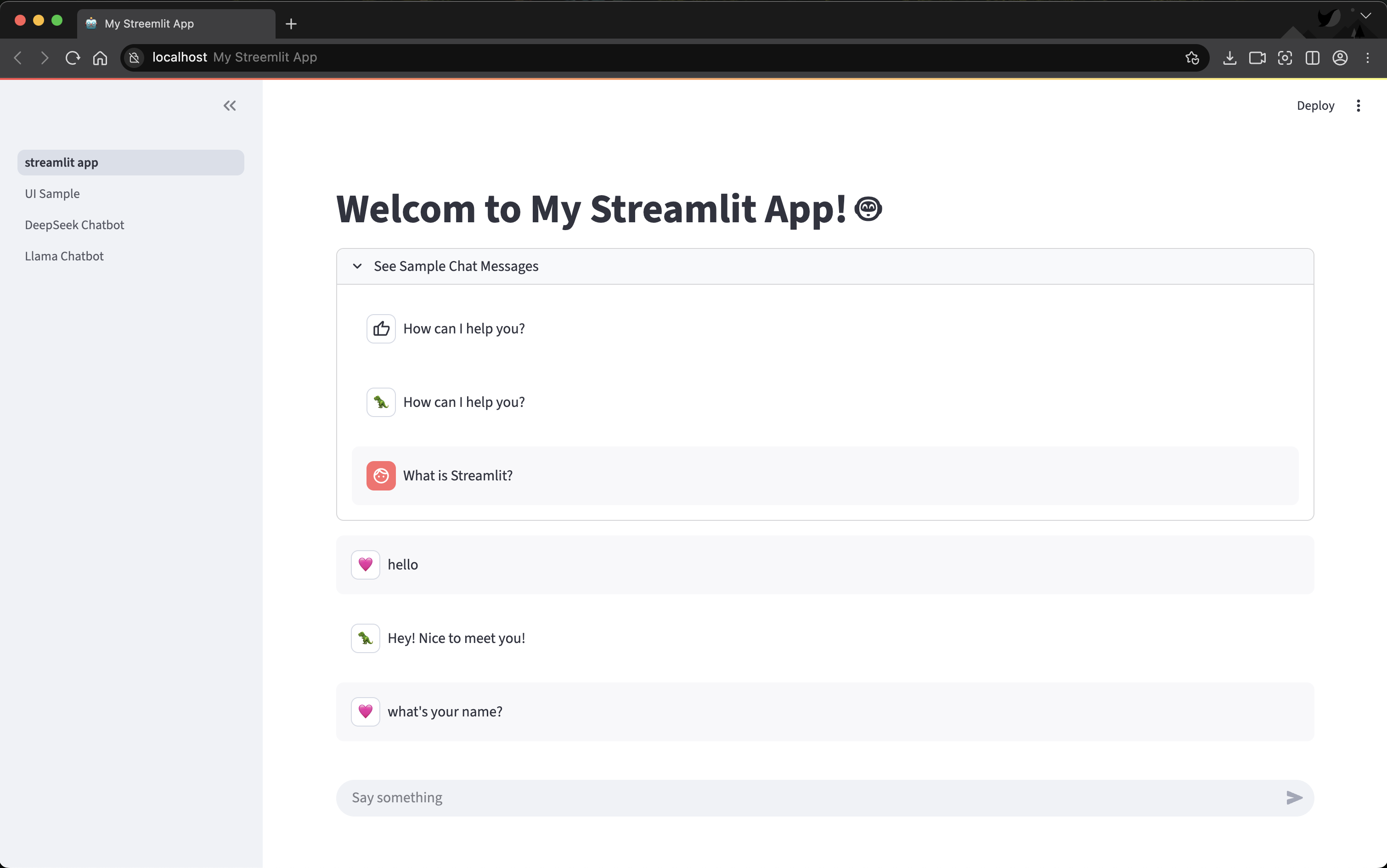1387x868 pixels.
Task: Open the browser's three-dot menu
Action: point(1368,58)
